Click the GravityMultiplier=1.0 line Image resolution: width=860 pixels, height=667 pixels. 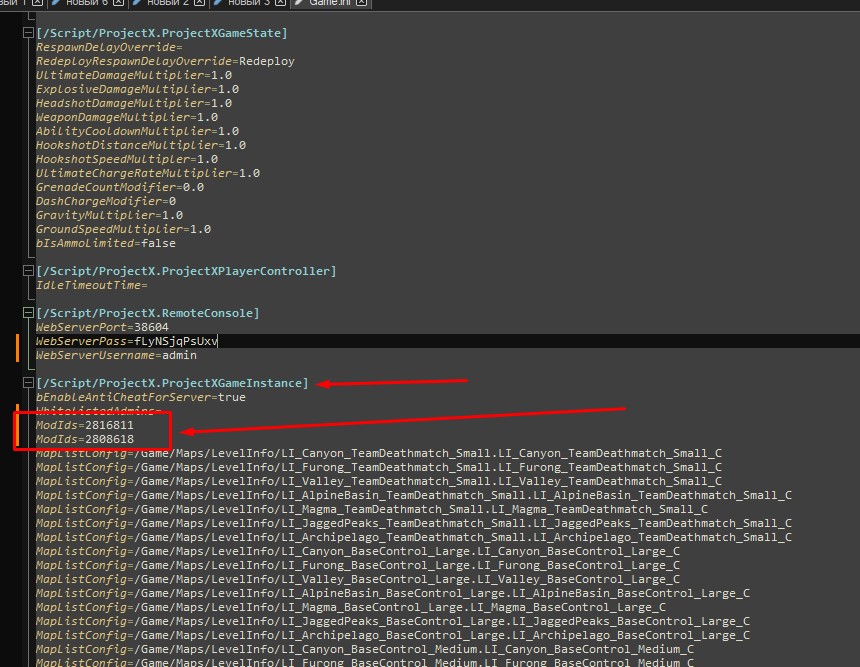109,215
